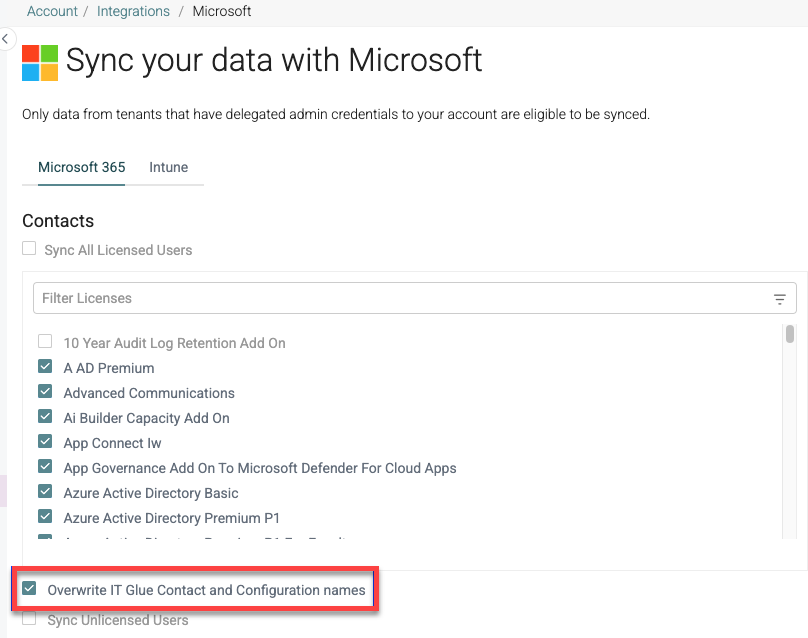The width and height of the screenshot is (808, 638).
Task: Uncheck App Governance Add On license
Action: [x=45, y=467]
